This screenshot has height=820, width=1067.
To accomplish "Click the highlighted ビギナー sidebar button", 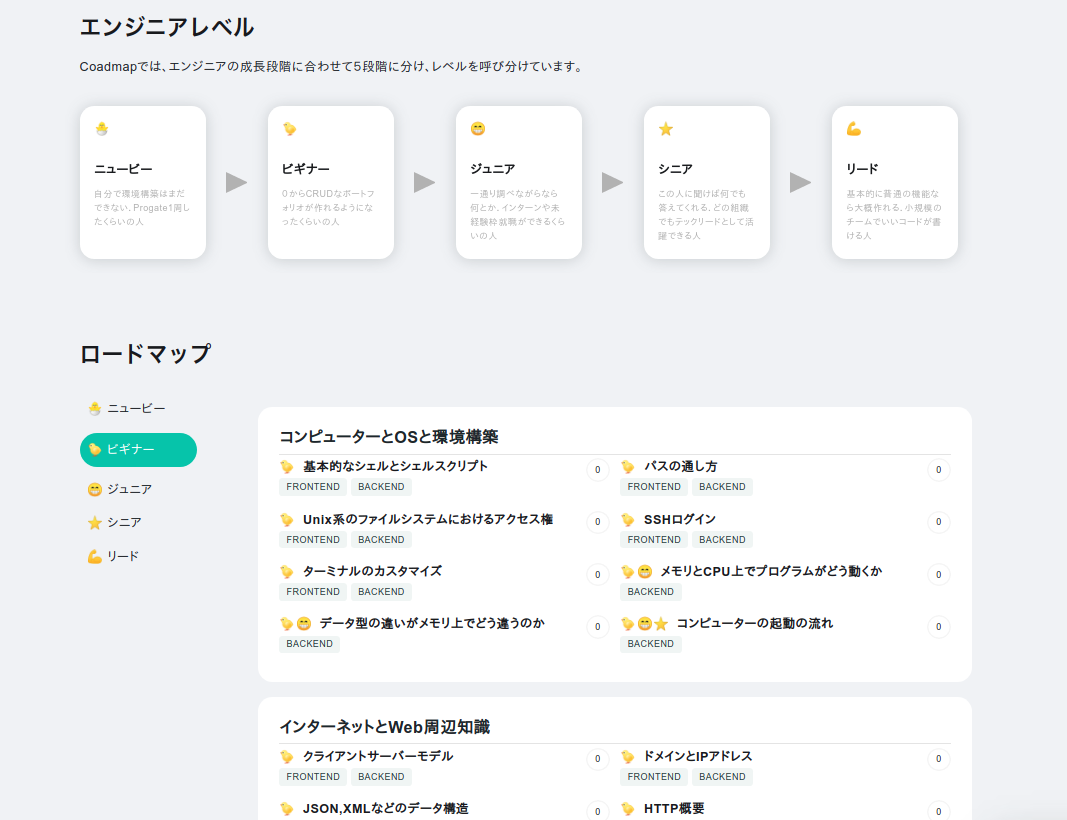I will point(138,451).
